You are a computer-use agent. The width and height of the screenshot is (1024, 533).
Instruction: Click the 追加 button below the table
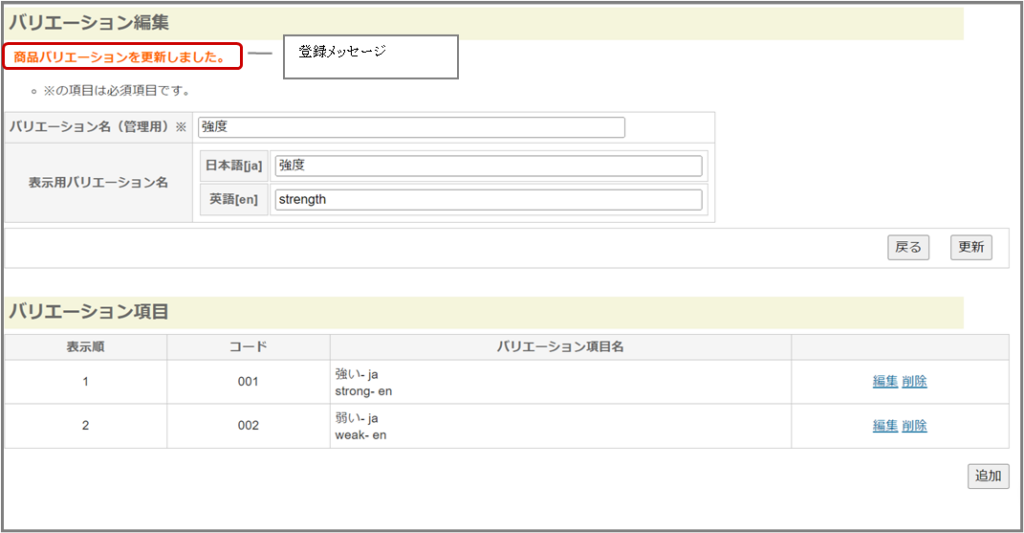[x=988, y=476]
